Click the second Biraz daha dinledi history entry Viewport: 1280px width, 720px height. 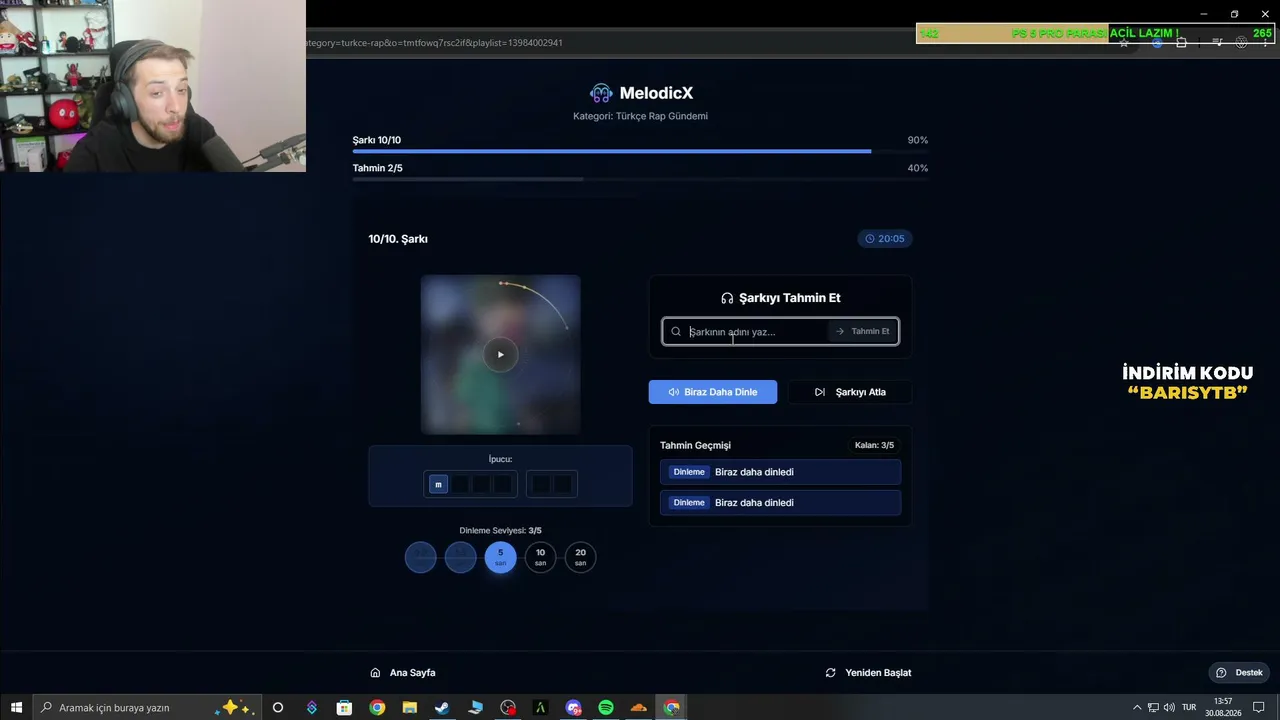[x=780, y=503]
